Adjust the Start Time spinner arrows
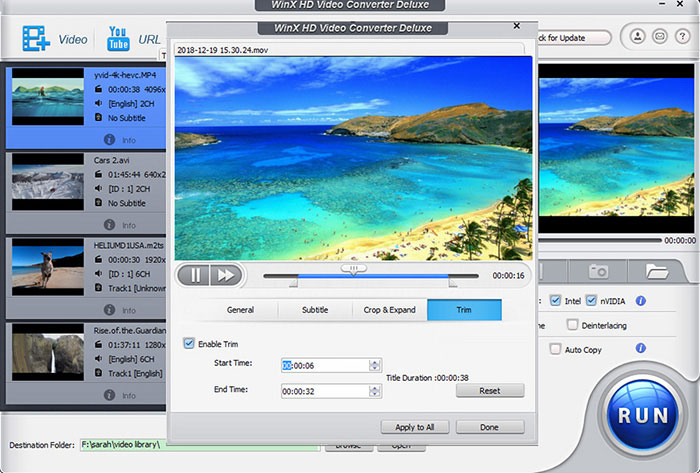Viewport: 700px width, 473px height. point(375,365)
